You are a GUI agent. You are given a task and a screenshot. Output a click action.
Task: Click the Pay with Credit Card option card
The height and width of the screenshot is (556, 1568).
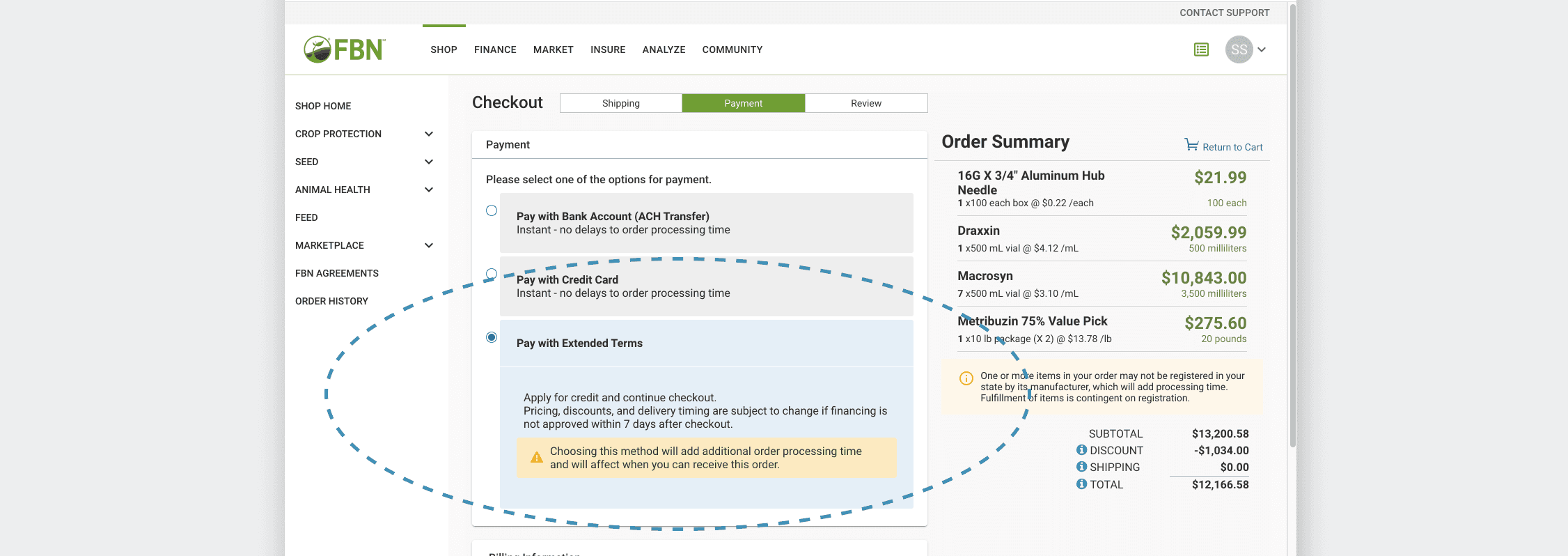707,286
